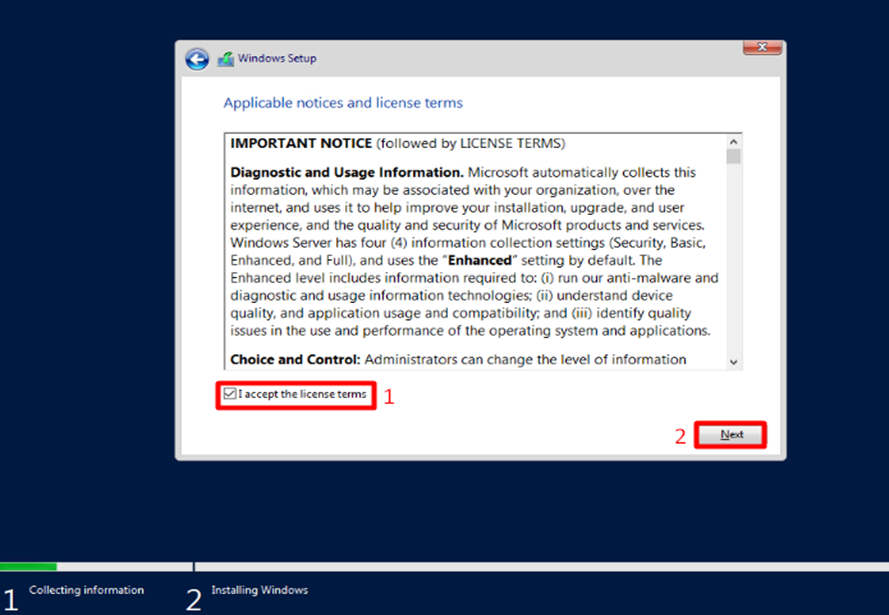Click the green installation progress bar segment
The width and height of the screenshot is (889, 615).
pos(28,566)
